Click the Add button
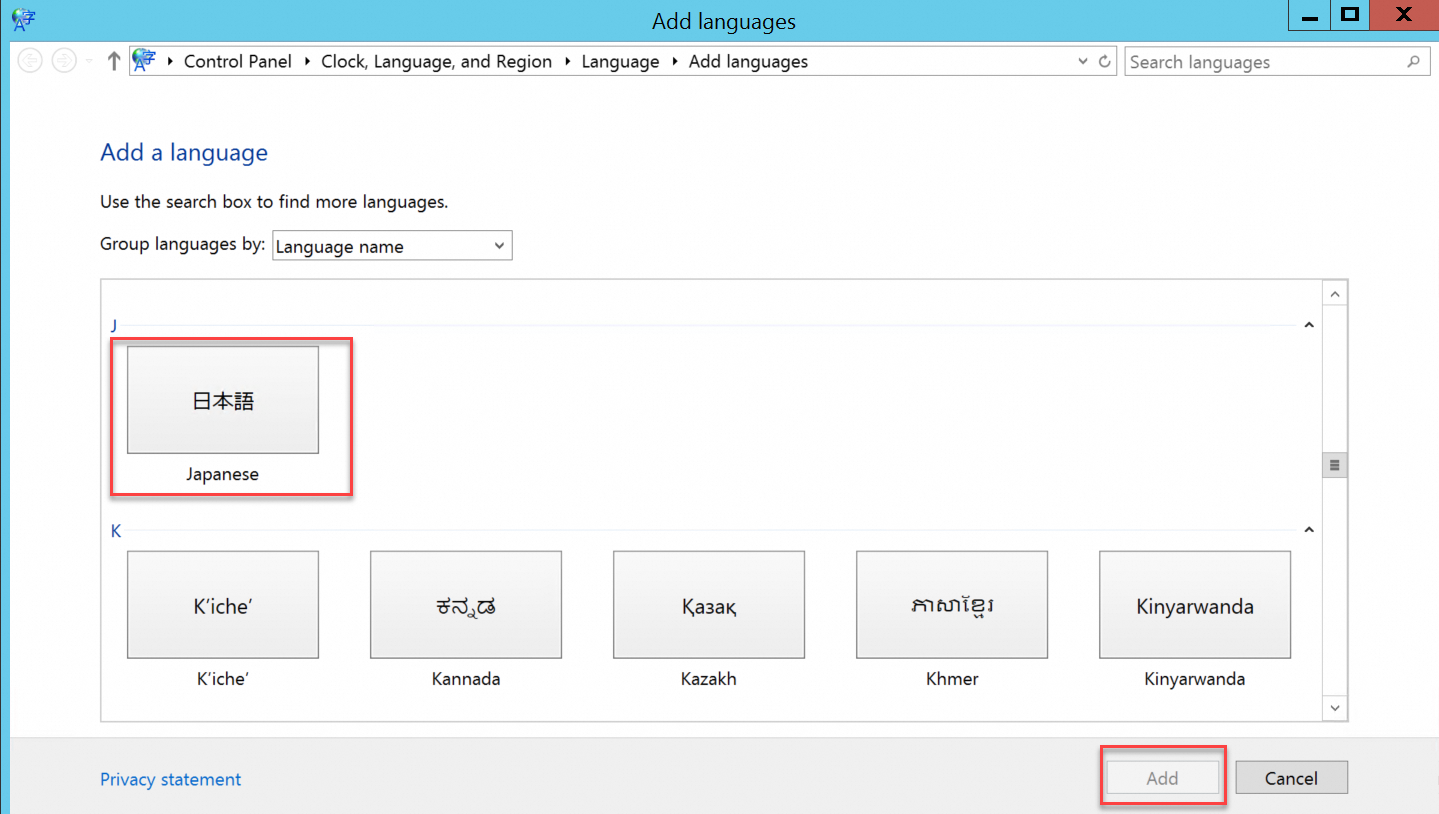This screenshot has width=1439, height=814. 1162,777
